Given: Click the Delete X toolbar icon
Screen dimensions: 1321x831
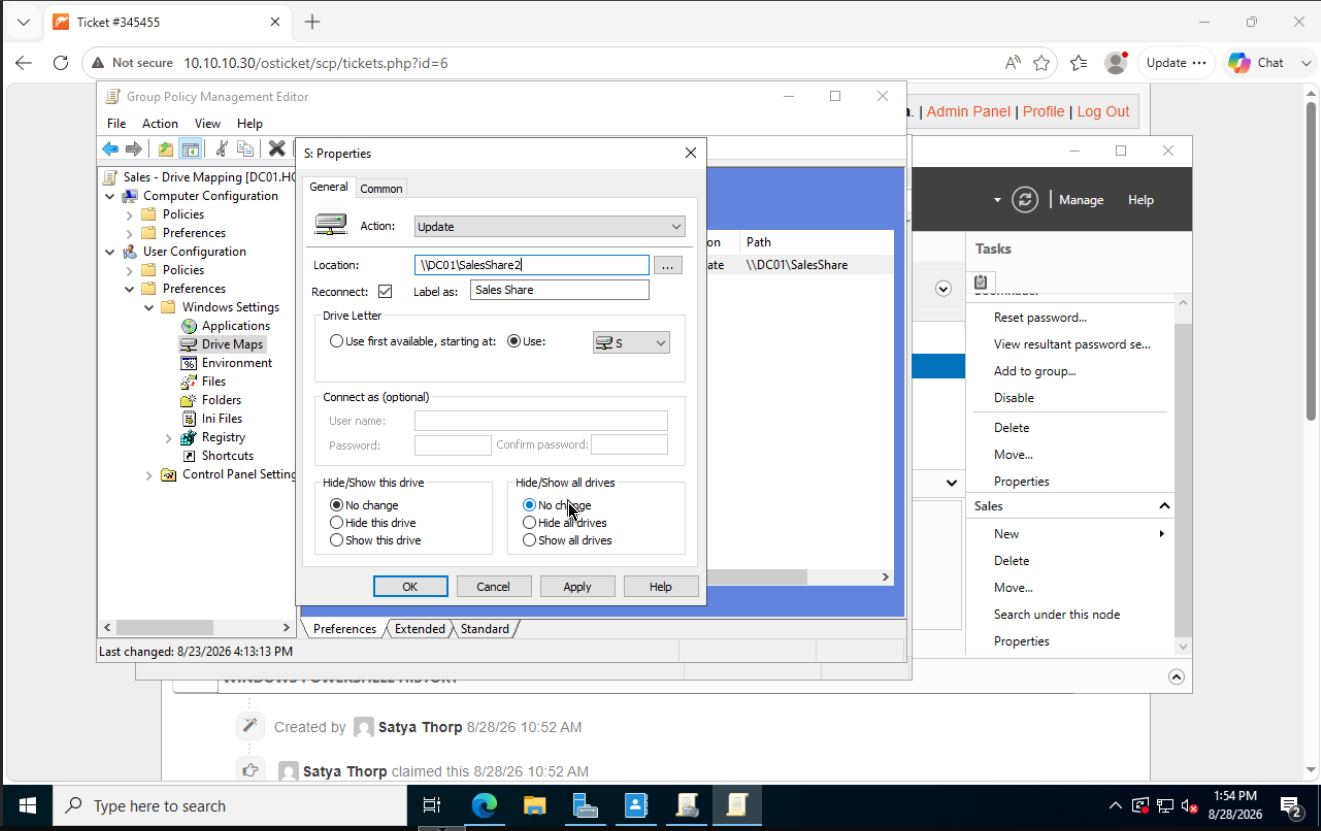Looking at the screenshot, I should tap(276, 149).
